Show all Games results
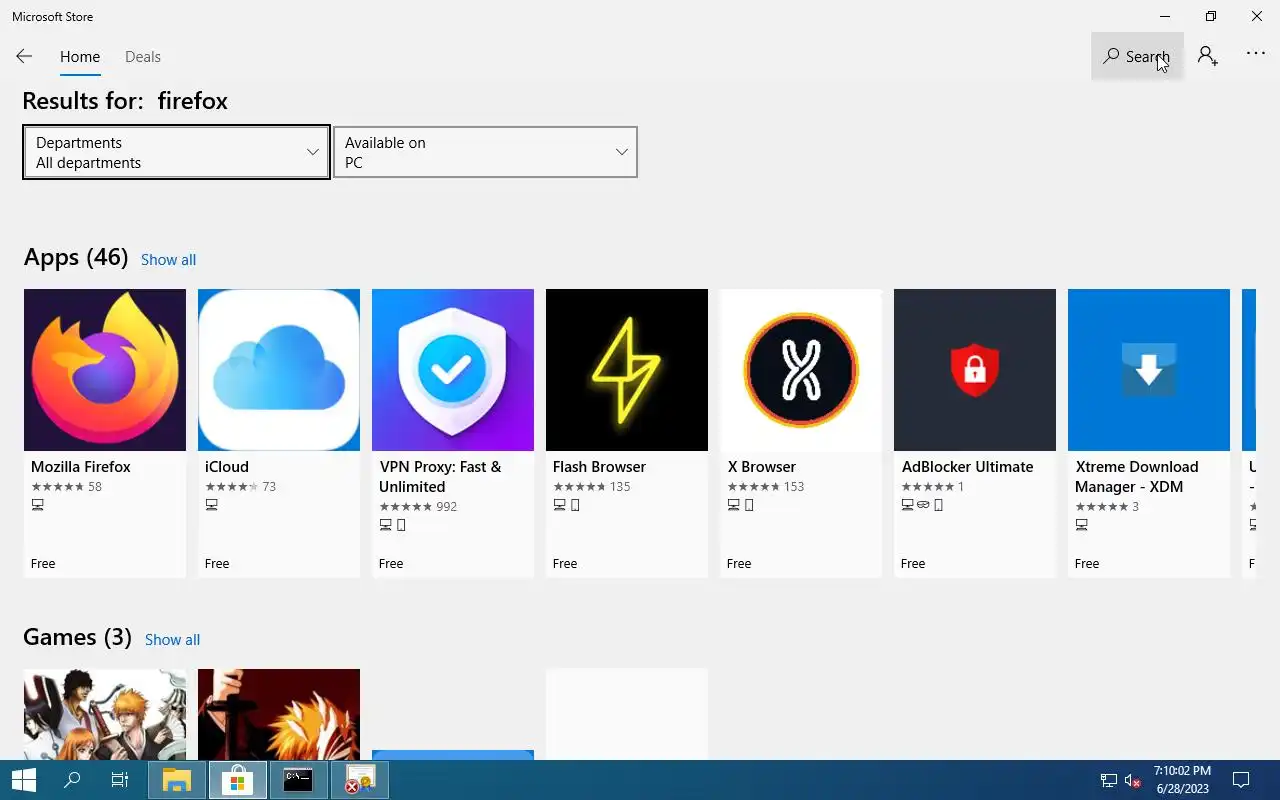Viewport: 1280px width, 800px height. click(x=172, y=640)
